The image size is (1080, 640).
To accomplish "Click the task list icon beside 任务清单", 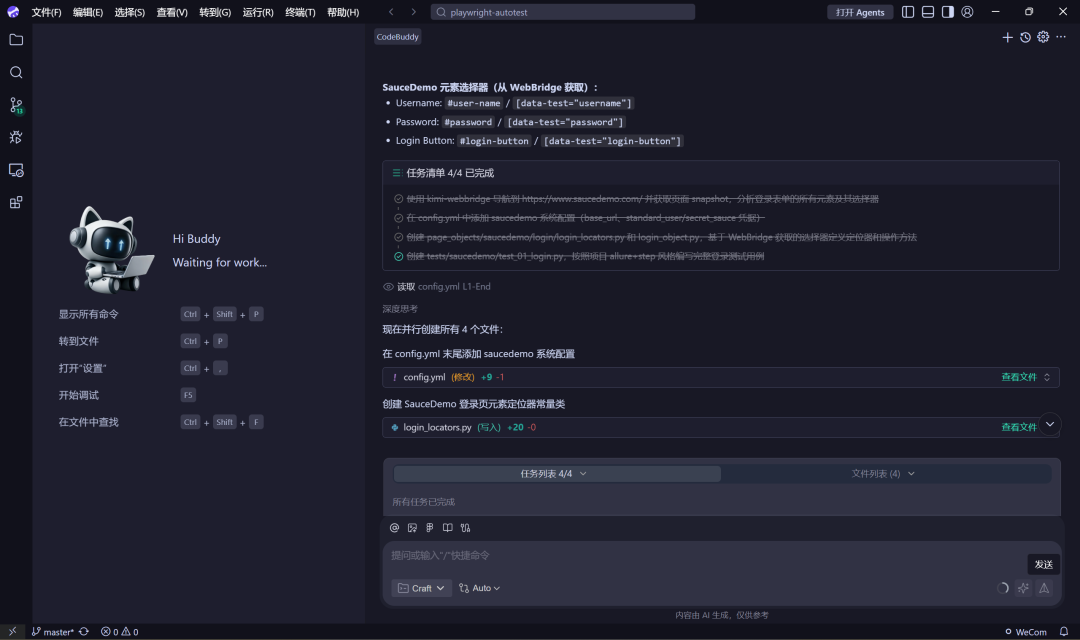I will [x=397, y=173].
